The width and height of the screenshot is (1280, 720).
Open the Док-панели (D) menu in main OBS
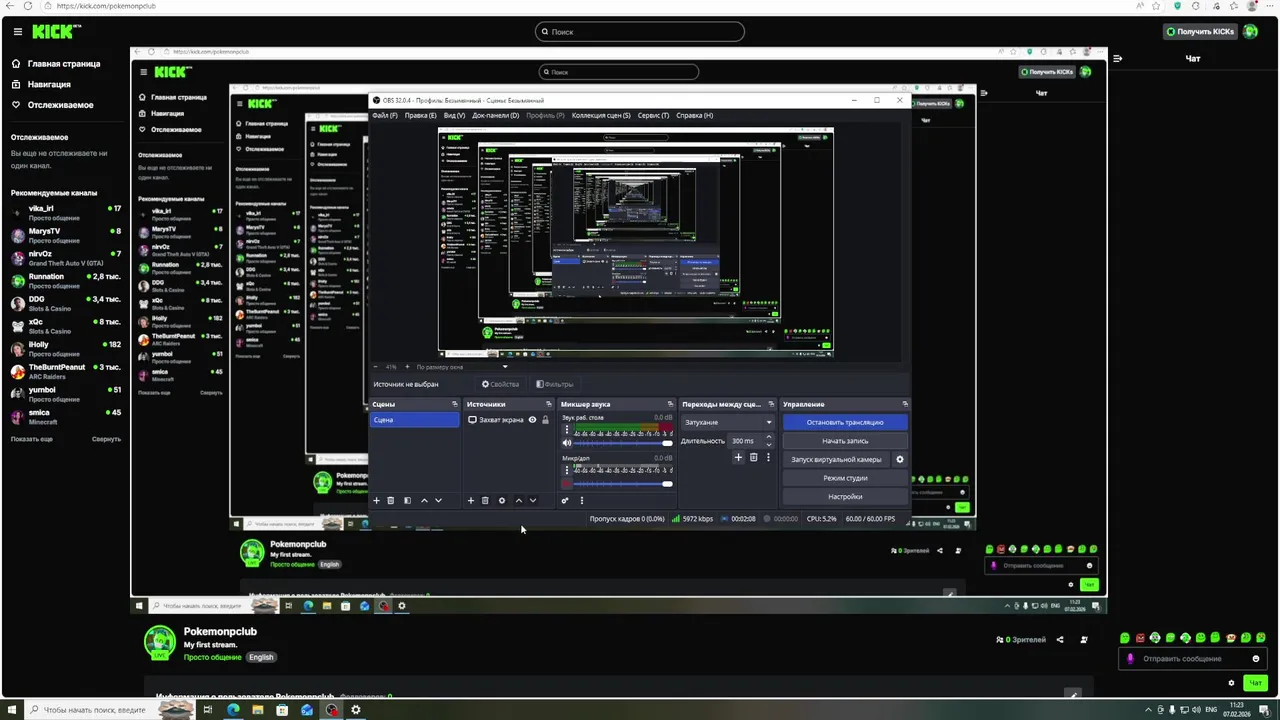[496, 115]
